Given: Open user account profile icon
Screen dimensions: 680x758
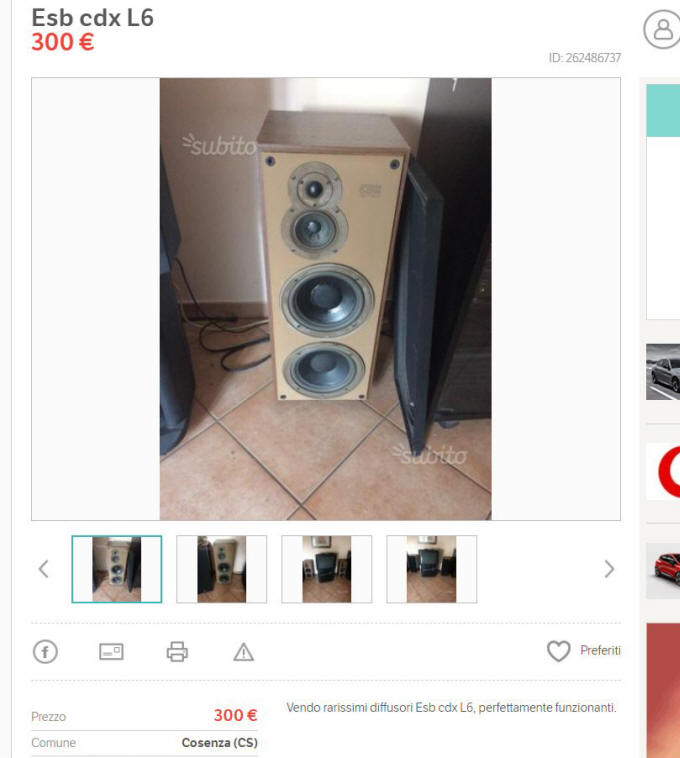Looking at the screenshot, I should (x=662, y=29).
